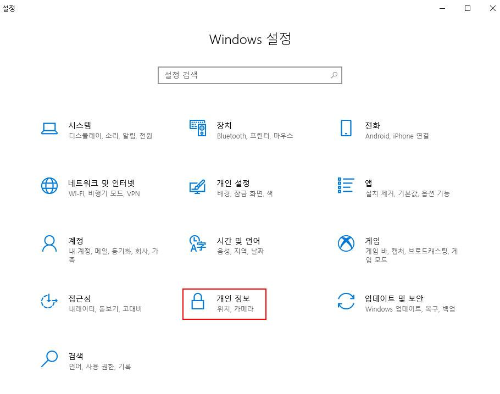This screenshot has width=500, height=394.
Task: Open the 검색 magnifying glass icon
Action: [49, 359]
